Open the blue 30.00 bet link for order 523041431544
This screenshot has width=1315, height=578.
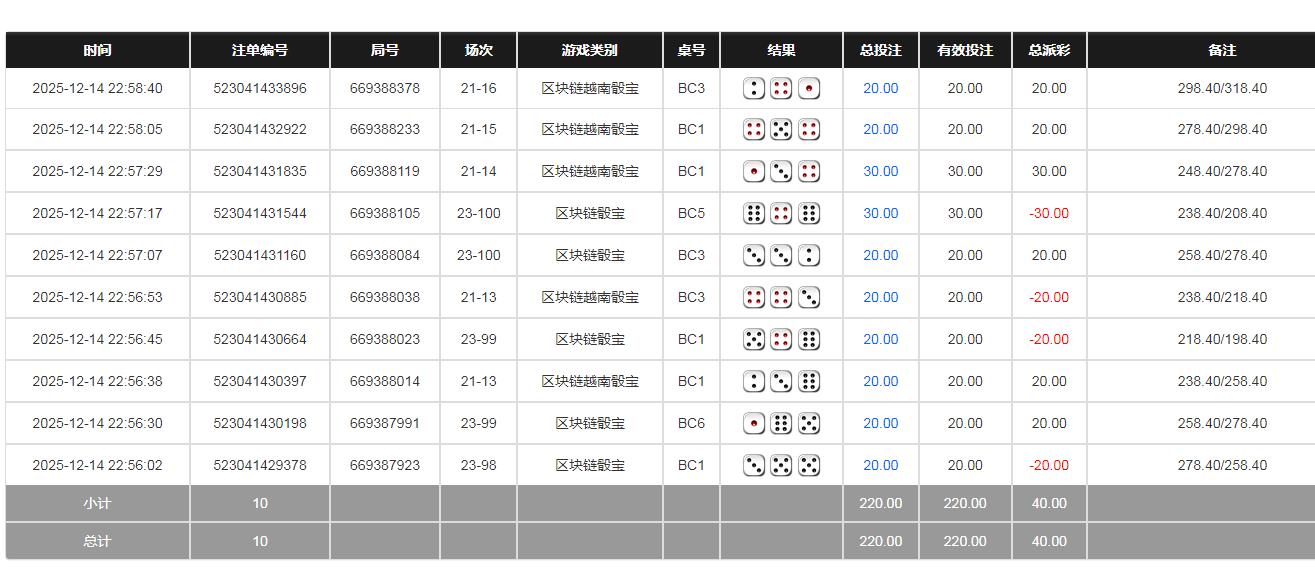click(x=880, y=214)
